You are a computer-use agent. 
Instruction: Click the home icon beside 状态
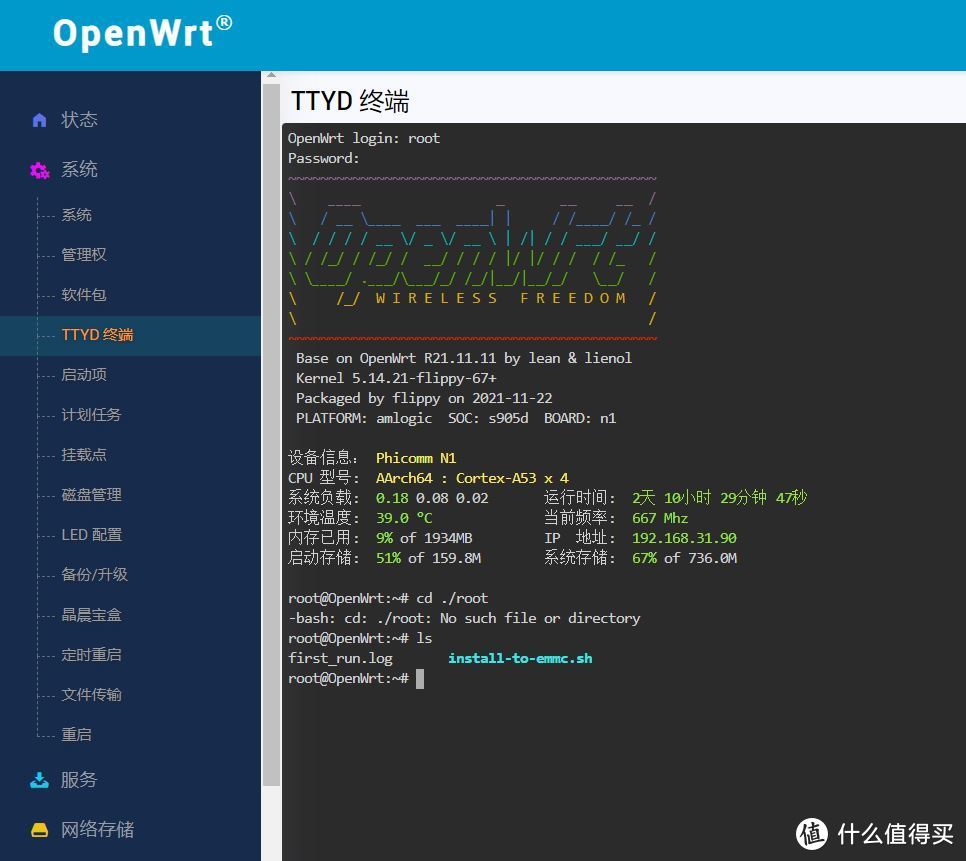[x=40, y=120]
